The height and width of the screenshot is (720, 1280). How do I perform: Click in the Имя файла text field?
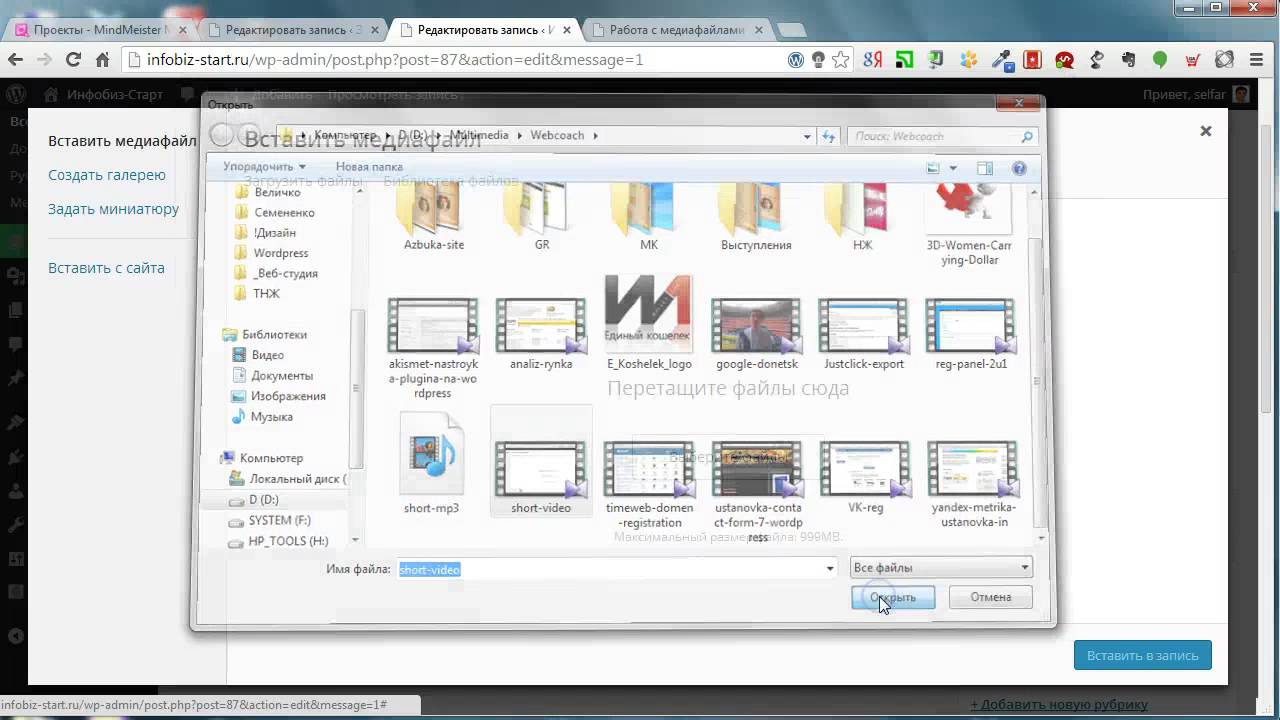pyautogui.click(x=608, y=569)
